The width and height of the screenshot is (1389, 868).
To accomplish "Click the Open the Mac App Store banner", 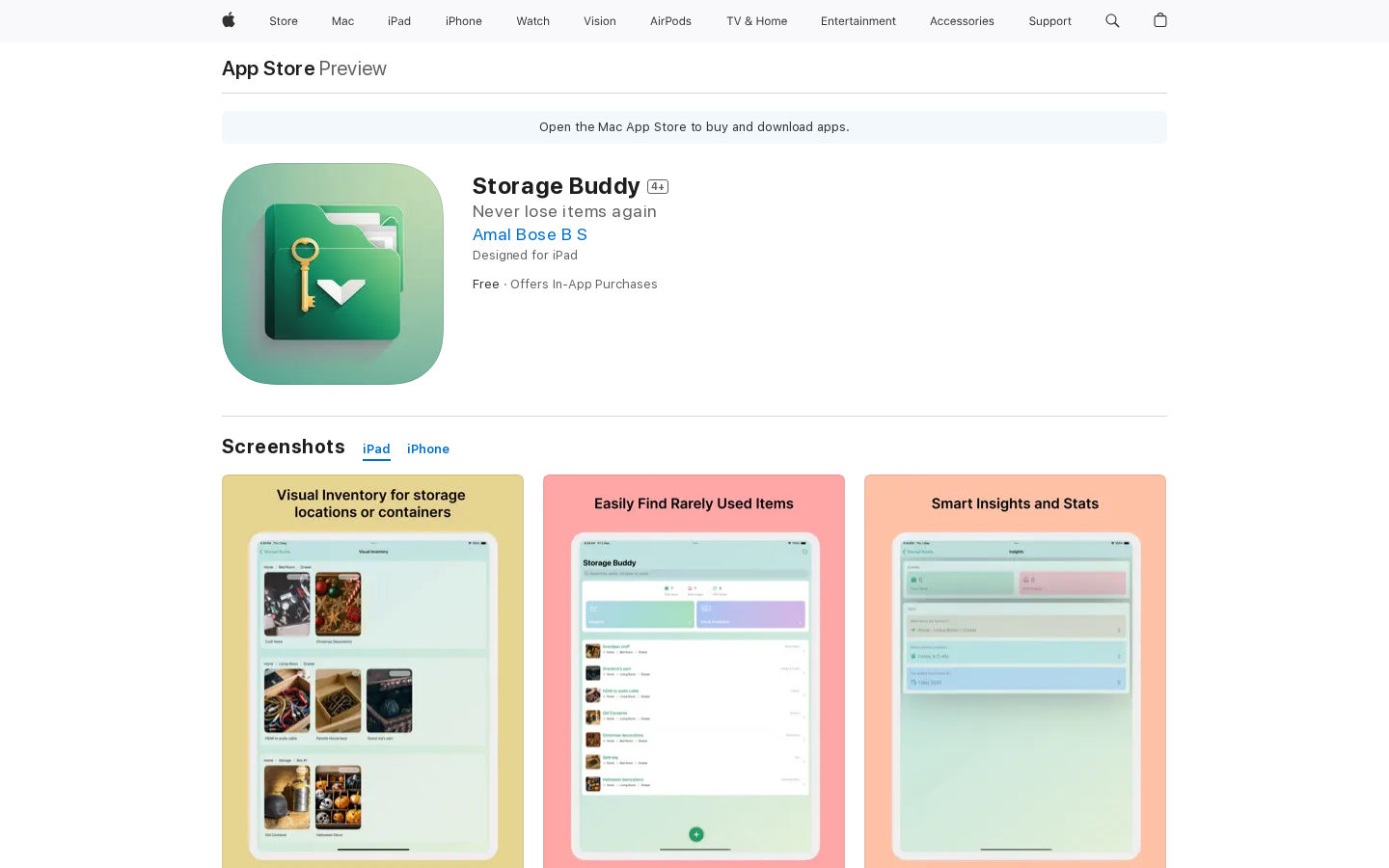I will (694, 127).
